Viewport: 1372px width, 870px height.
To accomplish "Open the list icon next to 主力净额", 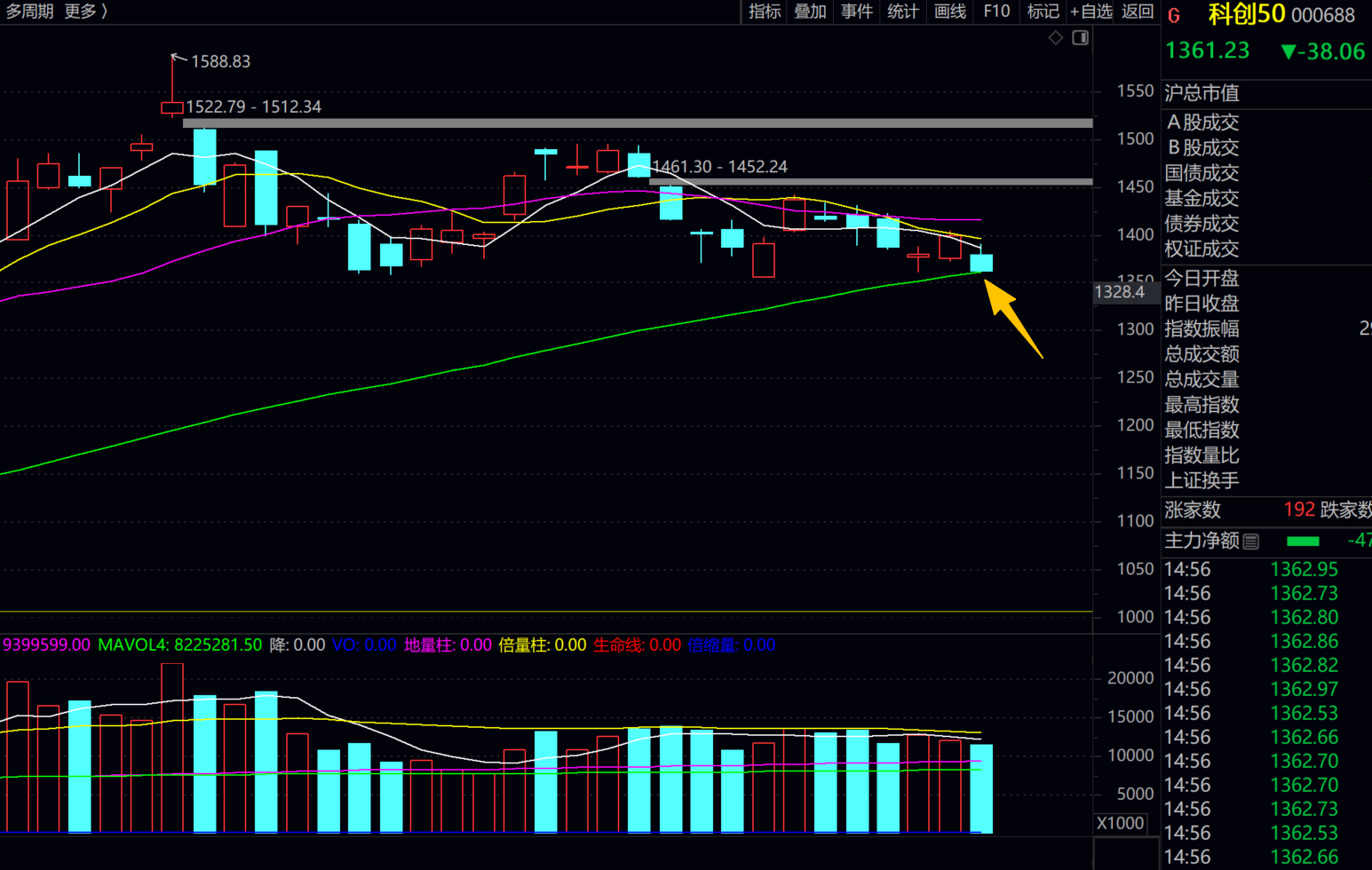I will [x=1251, y=541].
